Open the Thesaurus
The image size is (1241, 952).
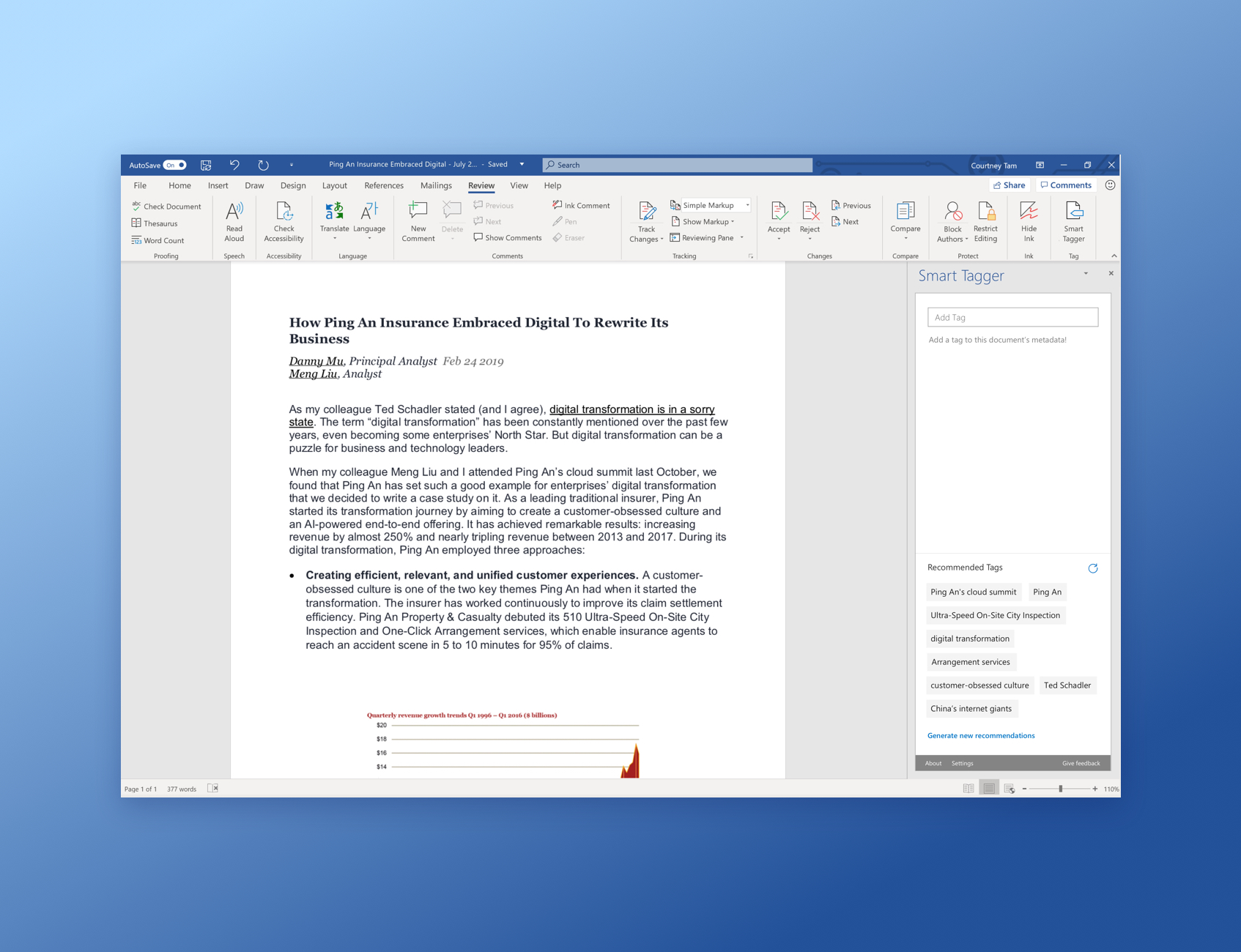155,223
